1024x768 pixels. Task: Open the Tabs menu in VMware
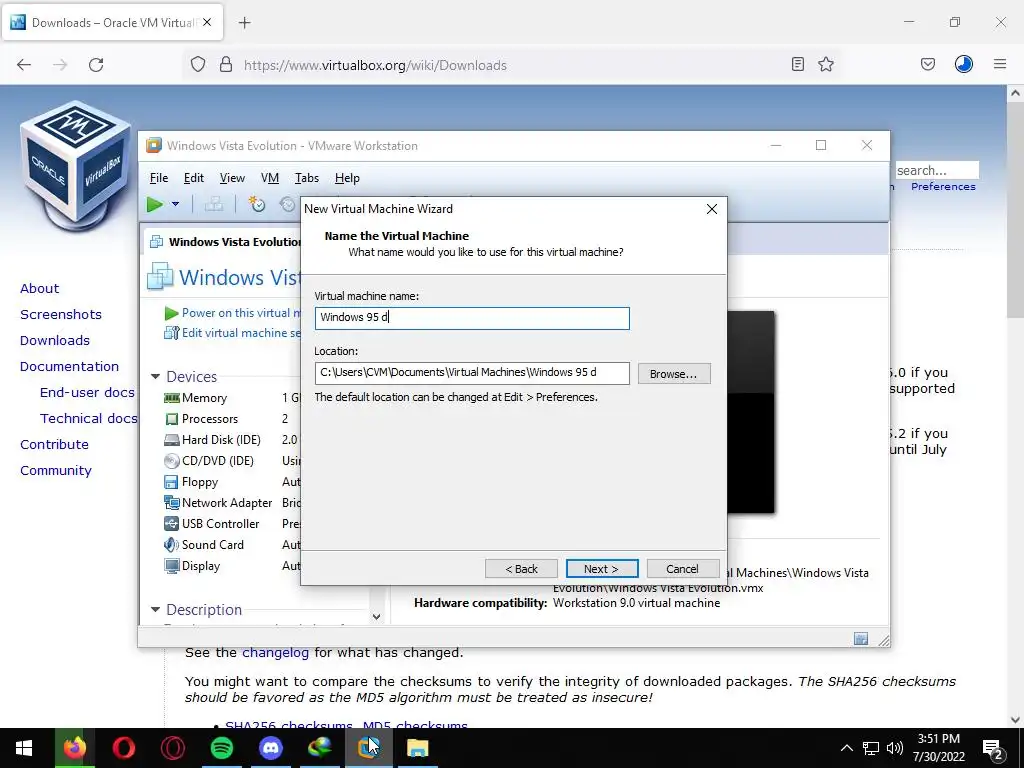pos(307,178)
